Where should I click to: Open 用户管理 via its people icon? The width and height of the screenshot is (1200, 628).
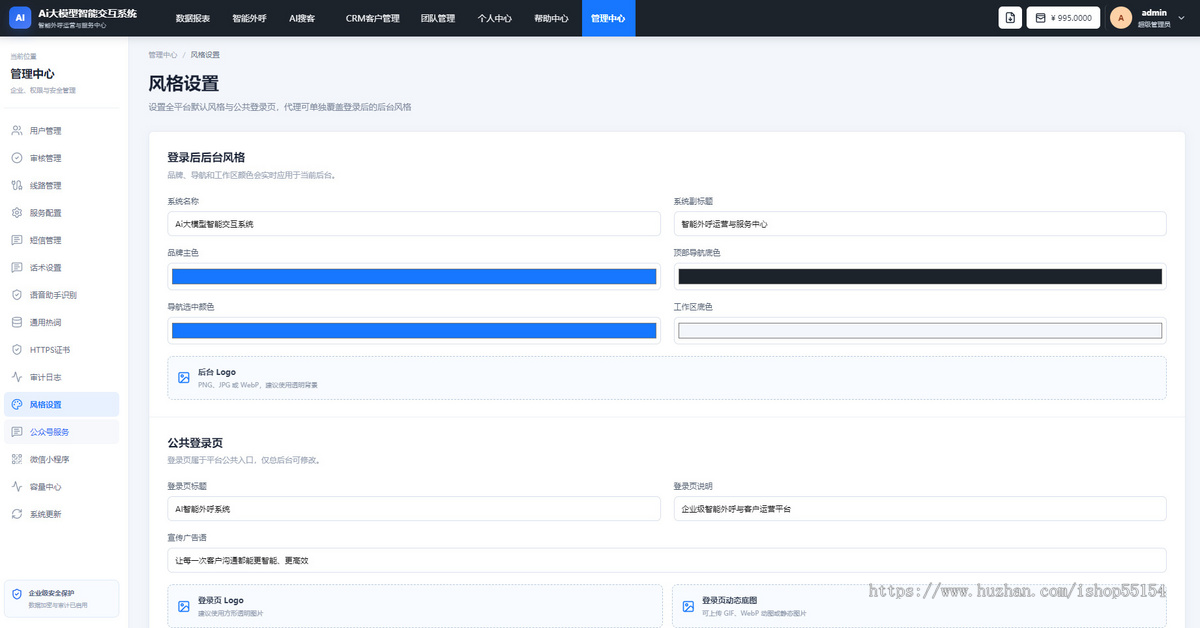pyautogui.click(x=17, y=131)
